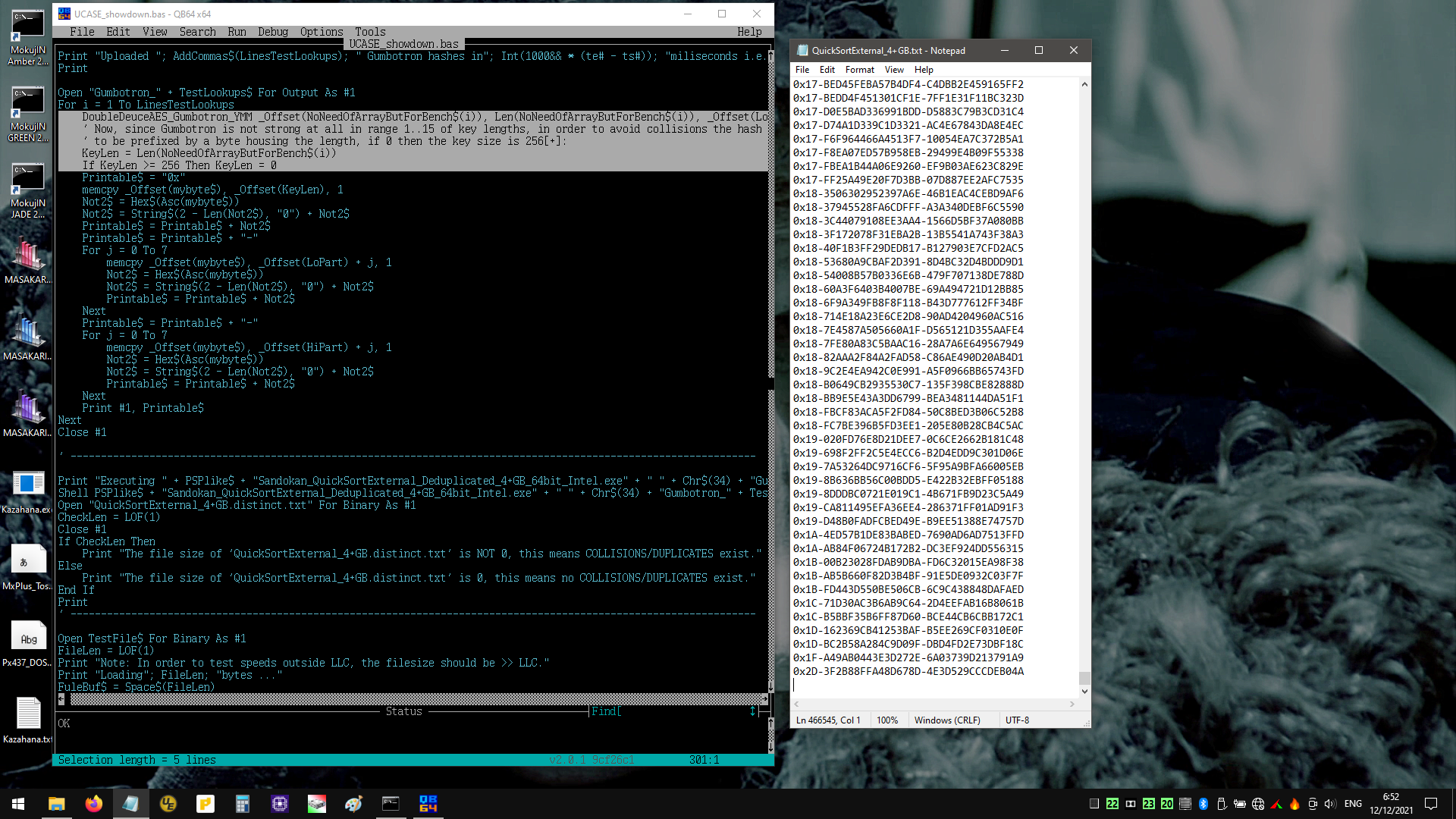Select the UCASE_showdown.bas tab

click(x=403, y=44)
